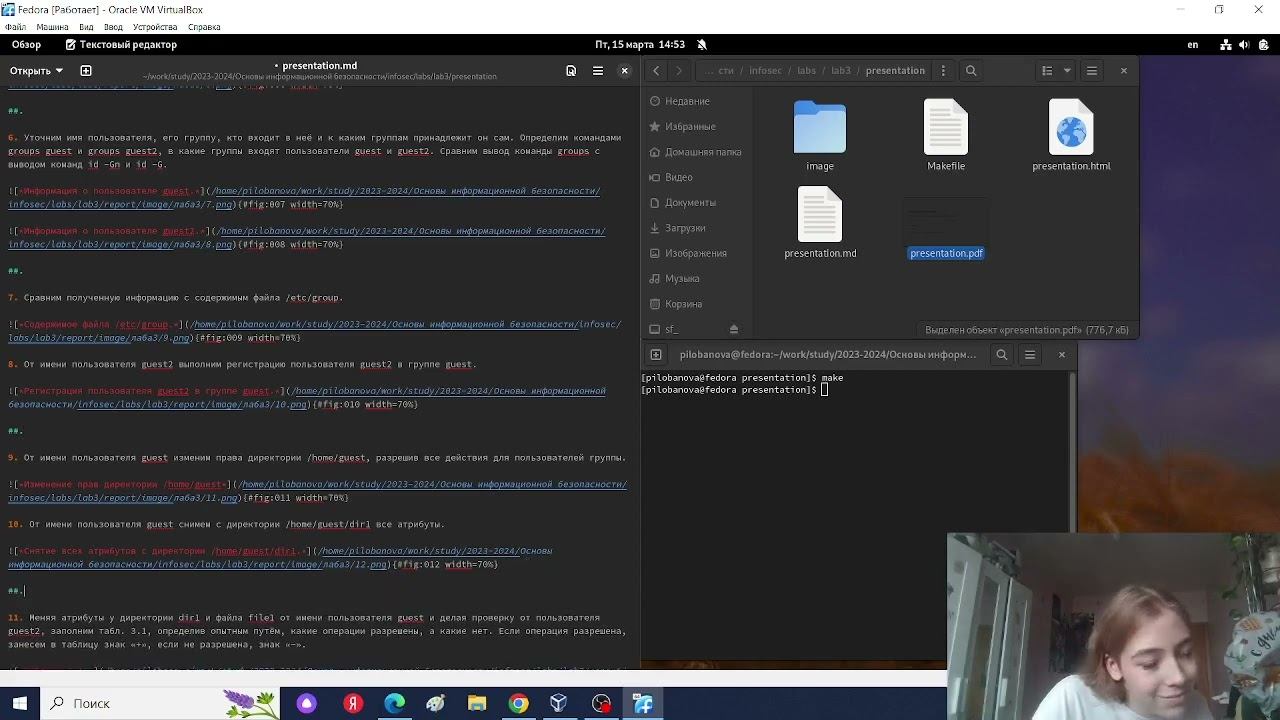
Task: Open the new document tab button in text editor
Action: coord(86,71)
